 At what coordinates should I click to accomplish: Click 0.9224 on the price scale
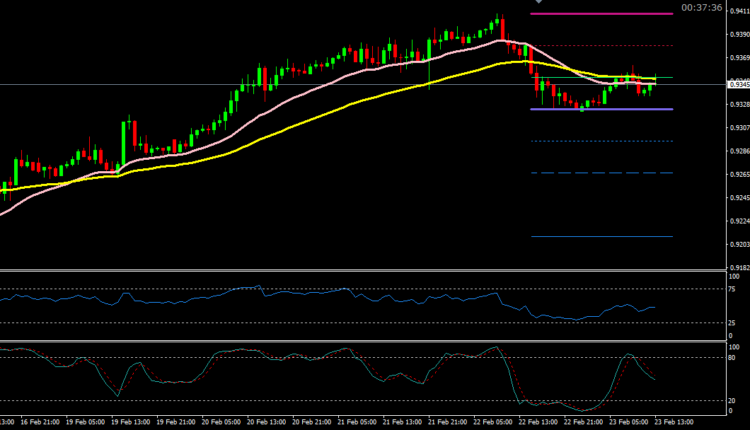[739, 221]
